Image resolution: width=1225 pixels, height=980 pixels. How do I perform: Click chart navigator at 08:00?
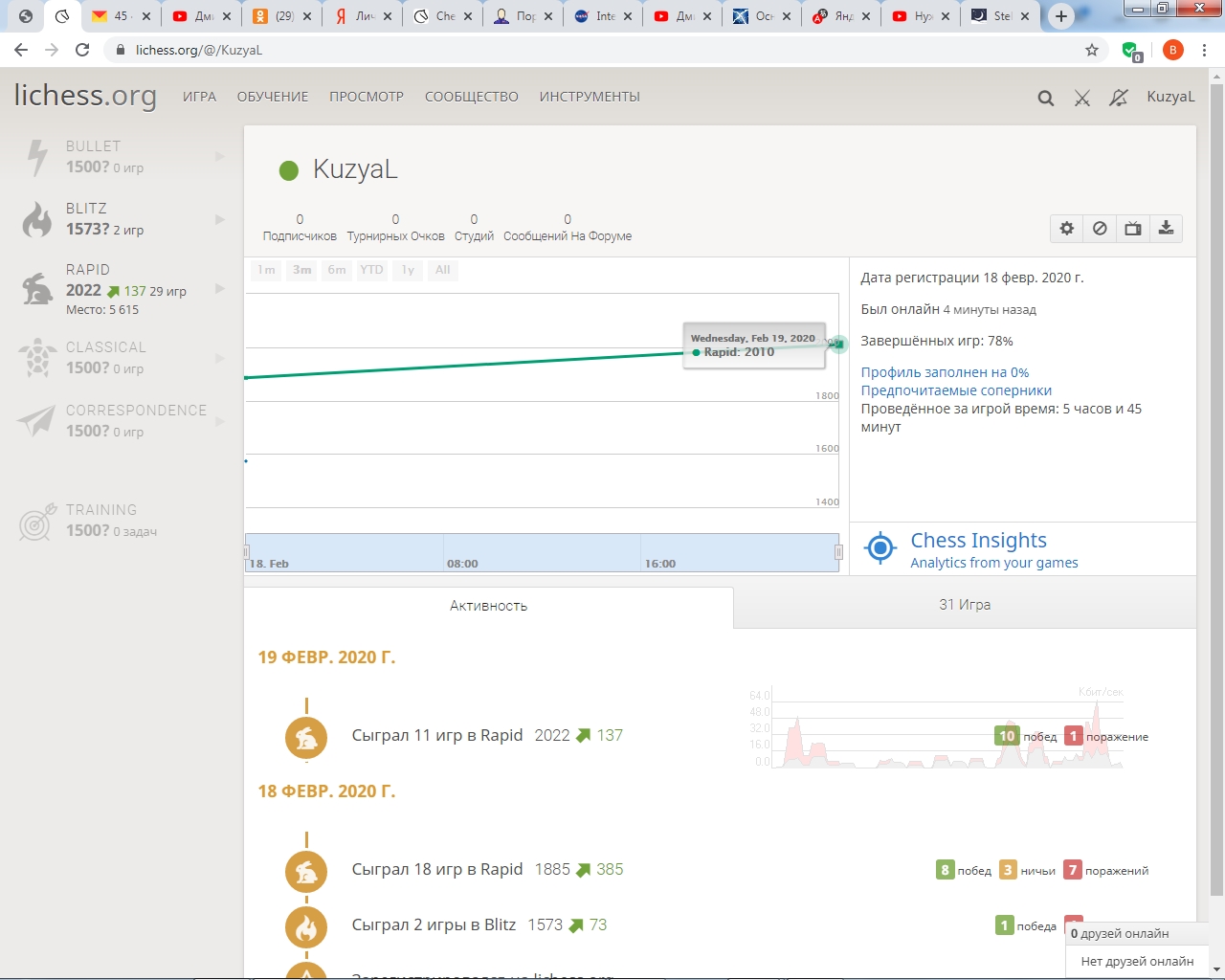462,564
